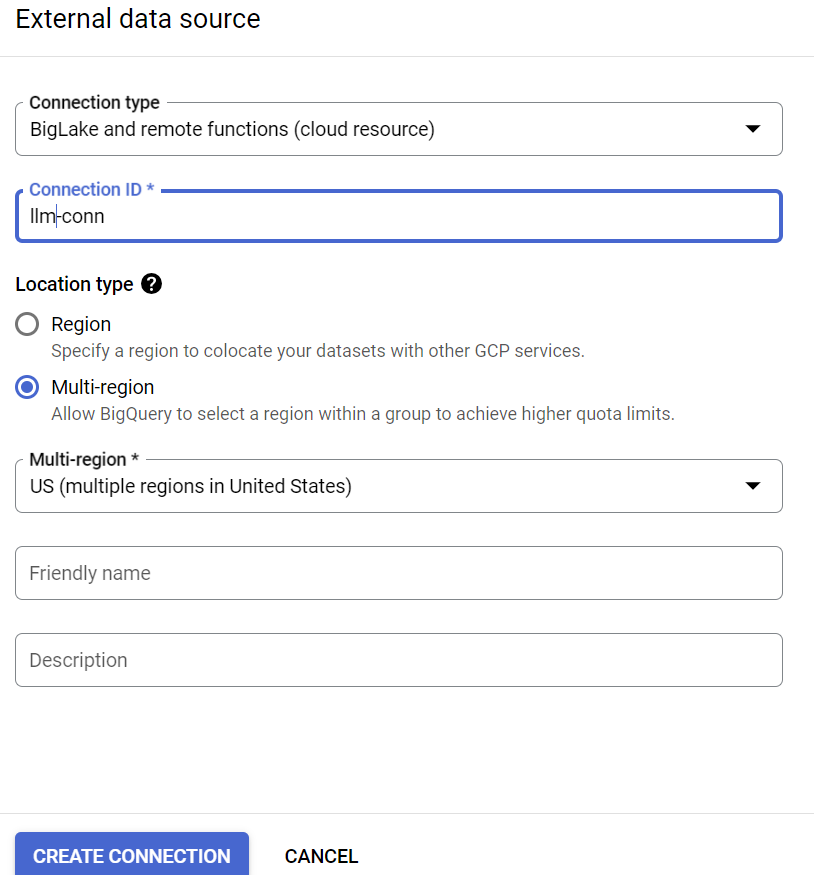Click the Friendly name input field

400,572
